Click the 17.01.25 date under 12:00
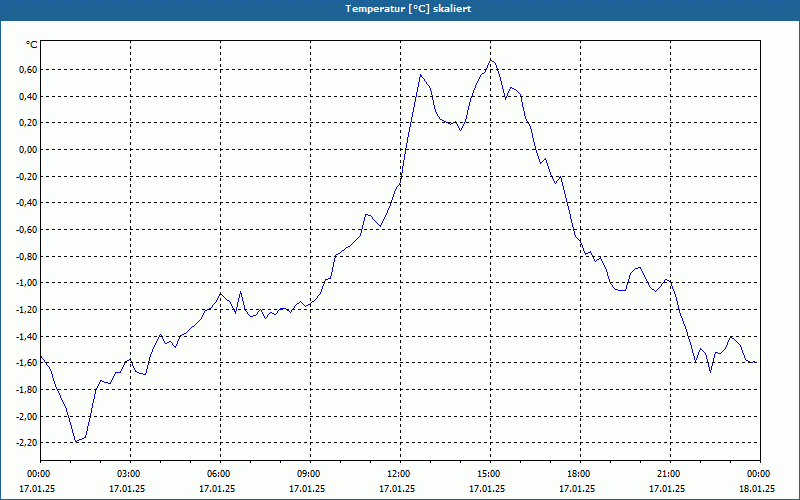This screenshot has height=500, width=800. (397, 488)
